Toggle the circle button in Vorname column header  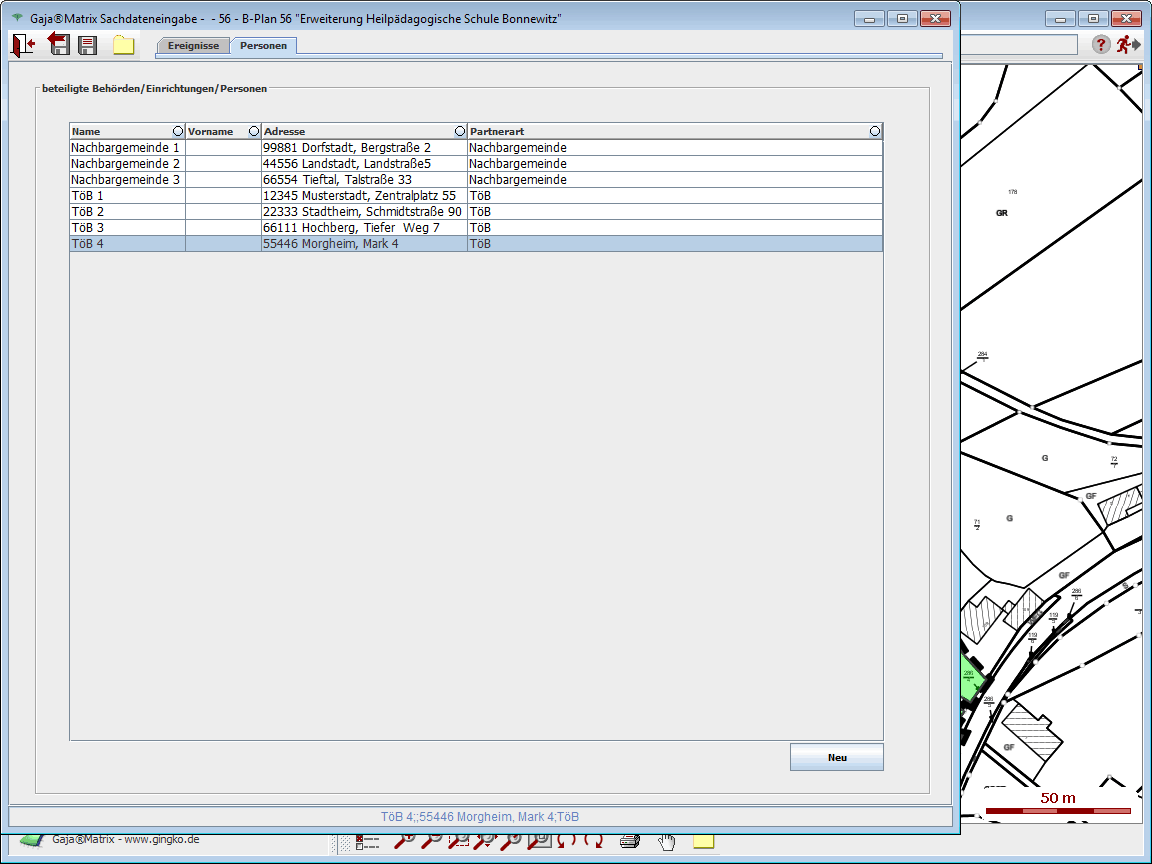[253, 131]
